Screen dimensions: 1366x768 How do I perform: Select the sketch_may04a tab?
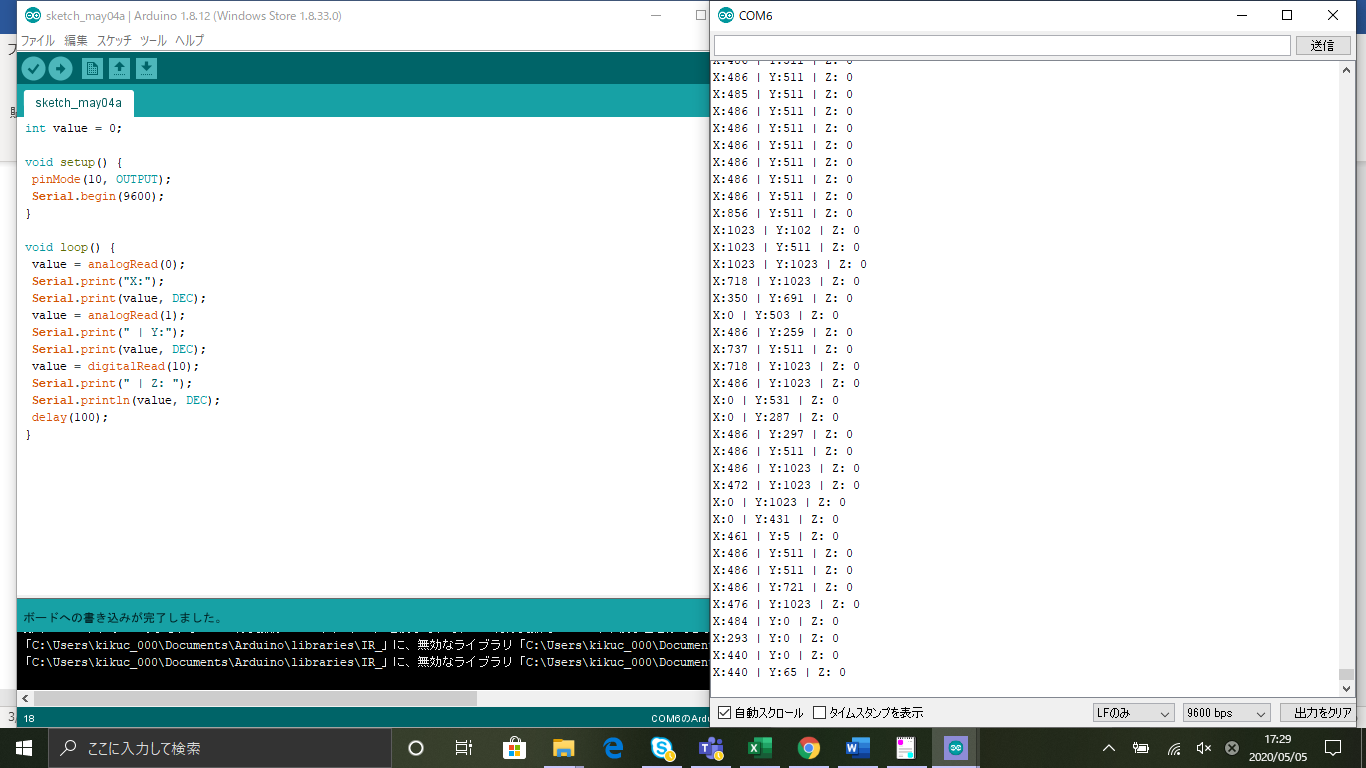78,103
